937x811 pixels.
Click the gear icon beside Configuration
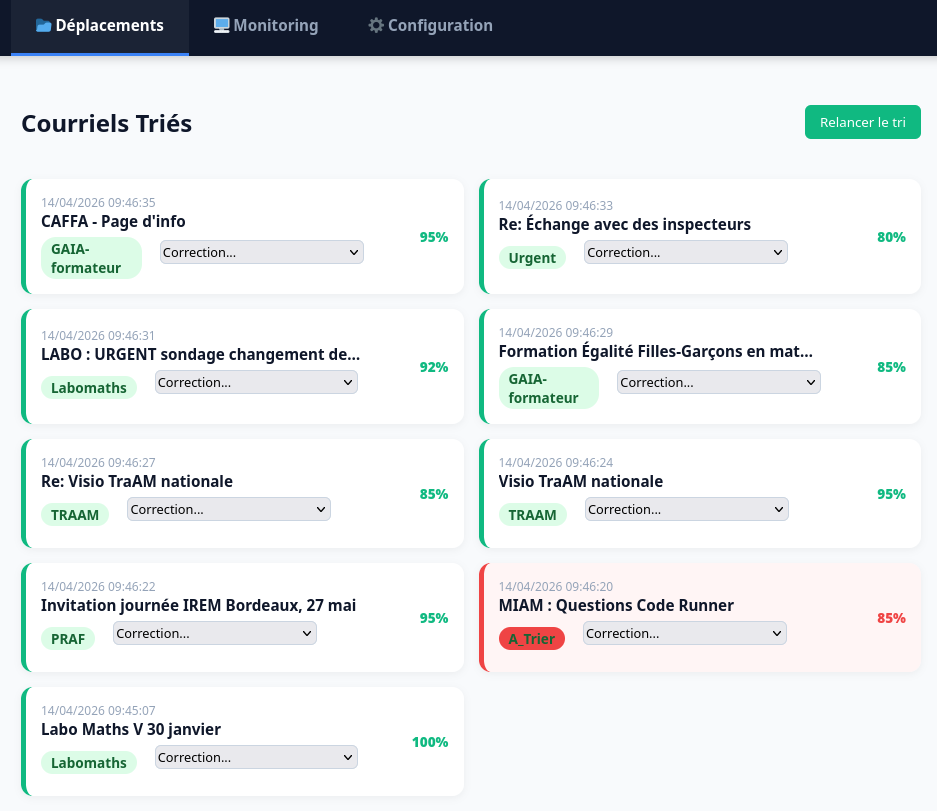(x=376, y=26)
